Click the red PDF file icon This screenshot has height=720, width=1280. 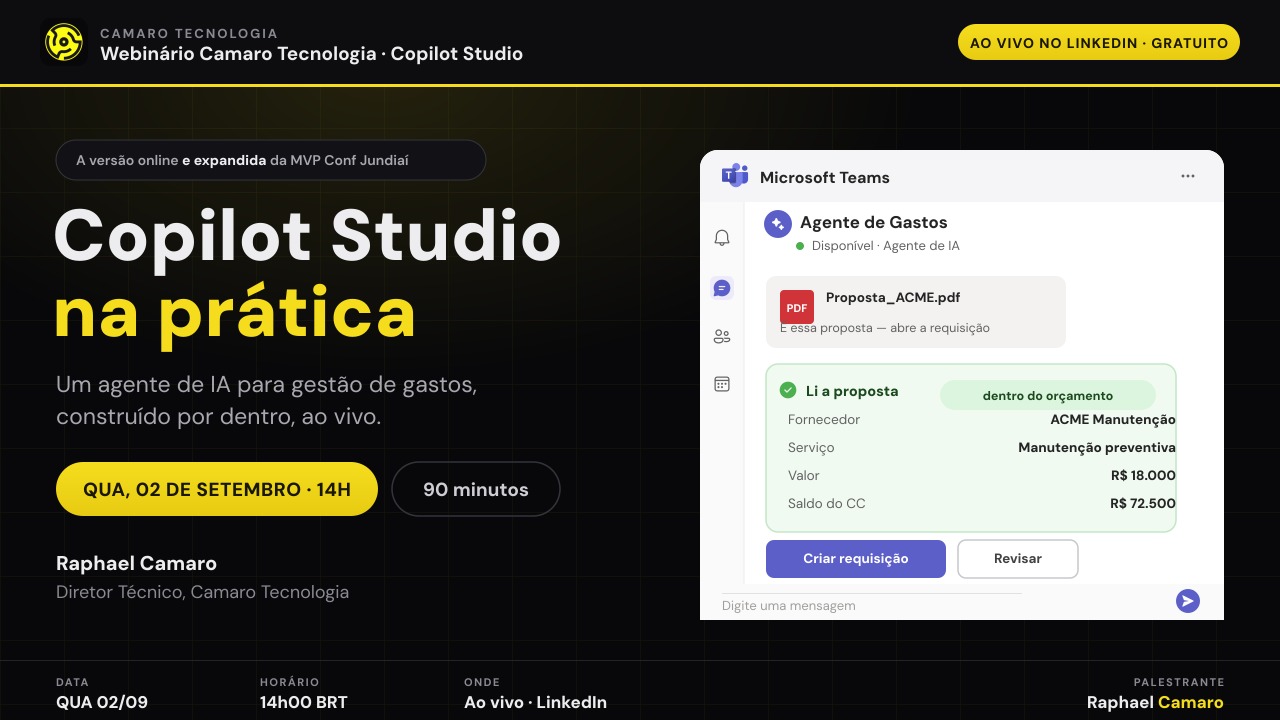[797, 307]
